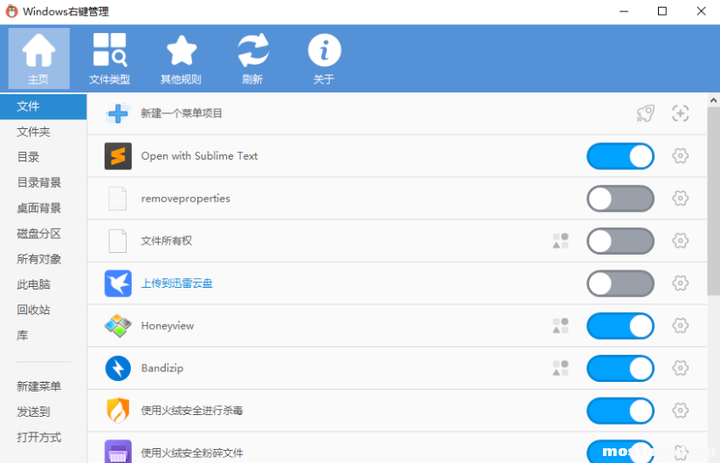This screenshot has height=463, width=720.
Task: Enable the 上传到迅雷云盘 toggle
Action: [x=620, y=283]
